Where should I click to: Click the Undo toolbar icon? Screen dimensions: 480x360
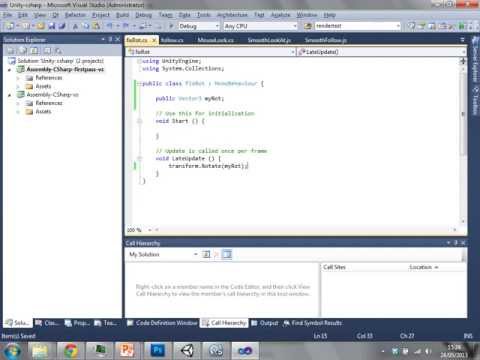pyautogui.click(x=109, y=26)
